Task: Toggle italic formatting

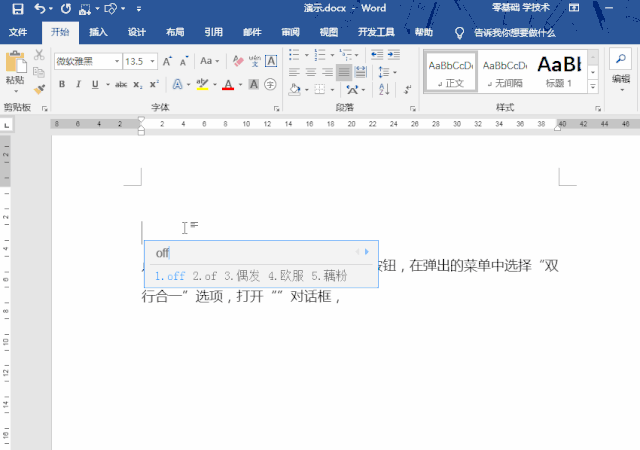Action: [x=78, y=84]
